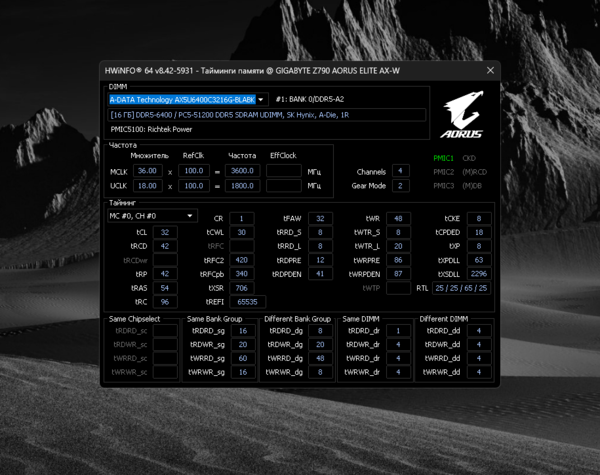Click the (M)RCD label
This screenshot has height=475, width=600.
474,172
